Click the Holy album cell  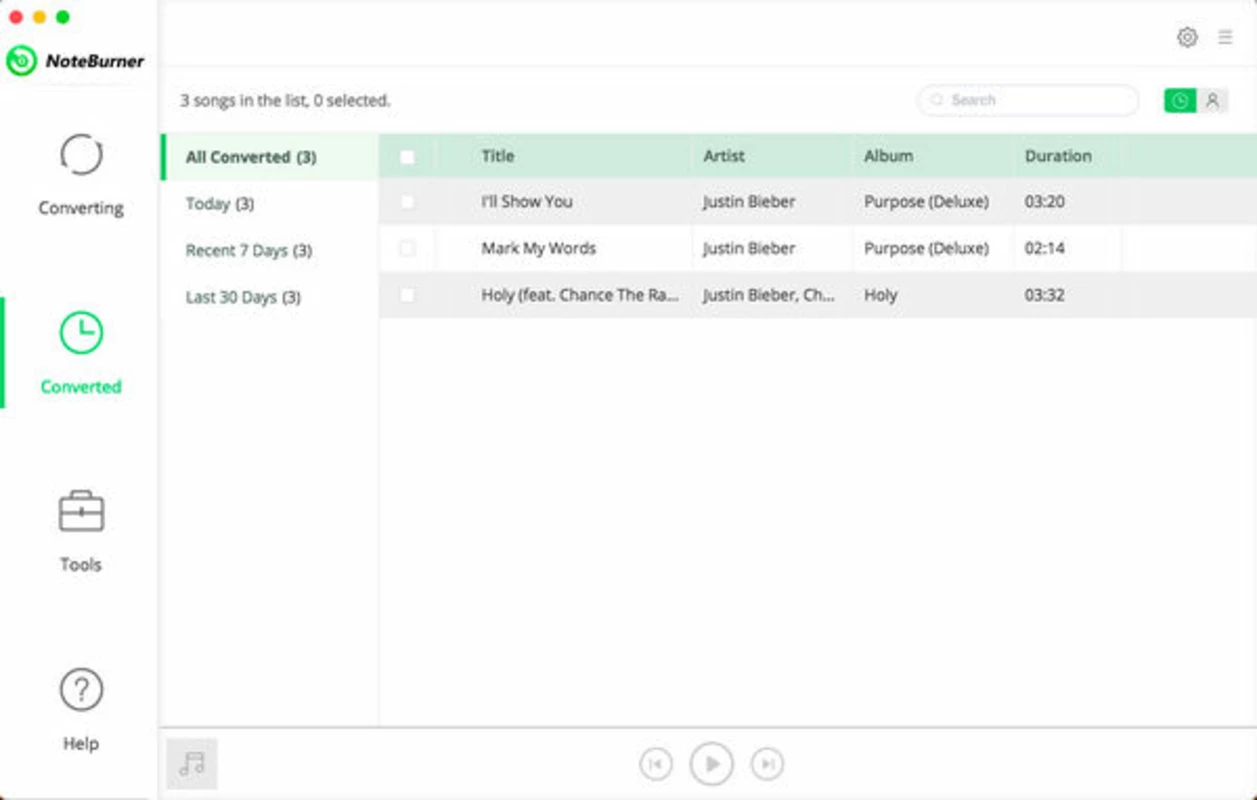tap(881, 295)
